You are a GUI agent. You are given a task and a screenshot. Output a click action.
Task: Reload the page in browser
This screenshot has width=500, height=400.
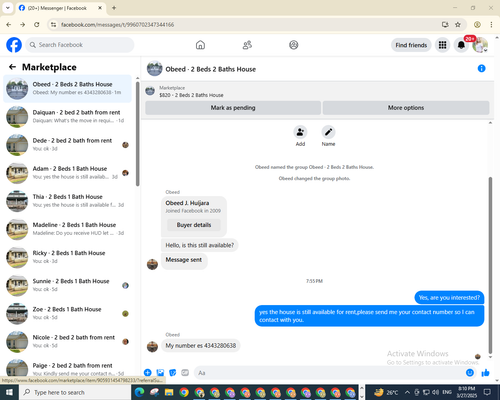point(37,25)
